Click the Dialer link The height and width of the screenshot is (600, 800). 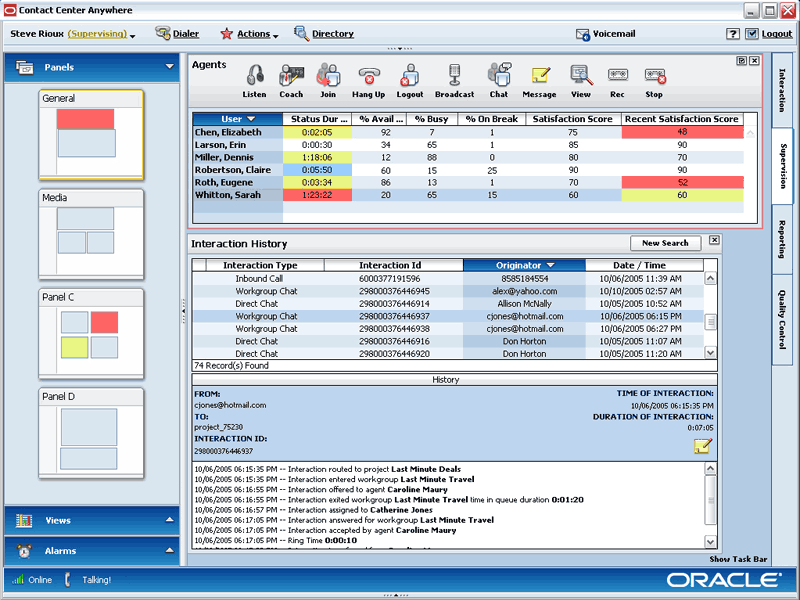(186, 34)
